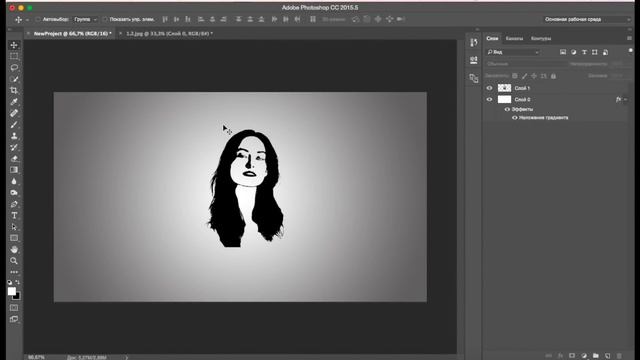This screenshot has height=360, width=640.
Task: Select the Healing Brush tool
Action: pos(14,113)
